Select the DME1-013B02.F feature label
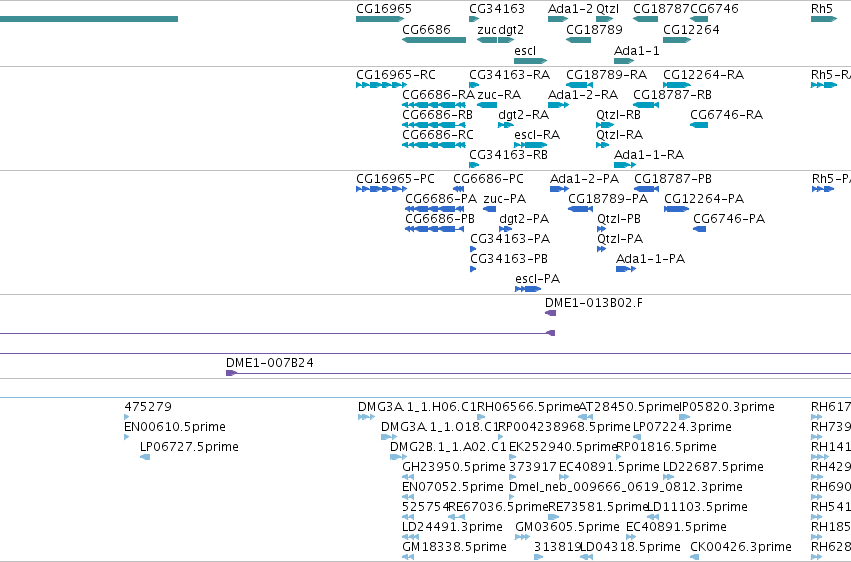 click(x=594, y=303)
